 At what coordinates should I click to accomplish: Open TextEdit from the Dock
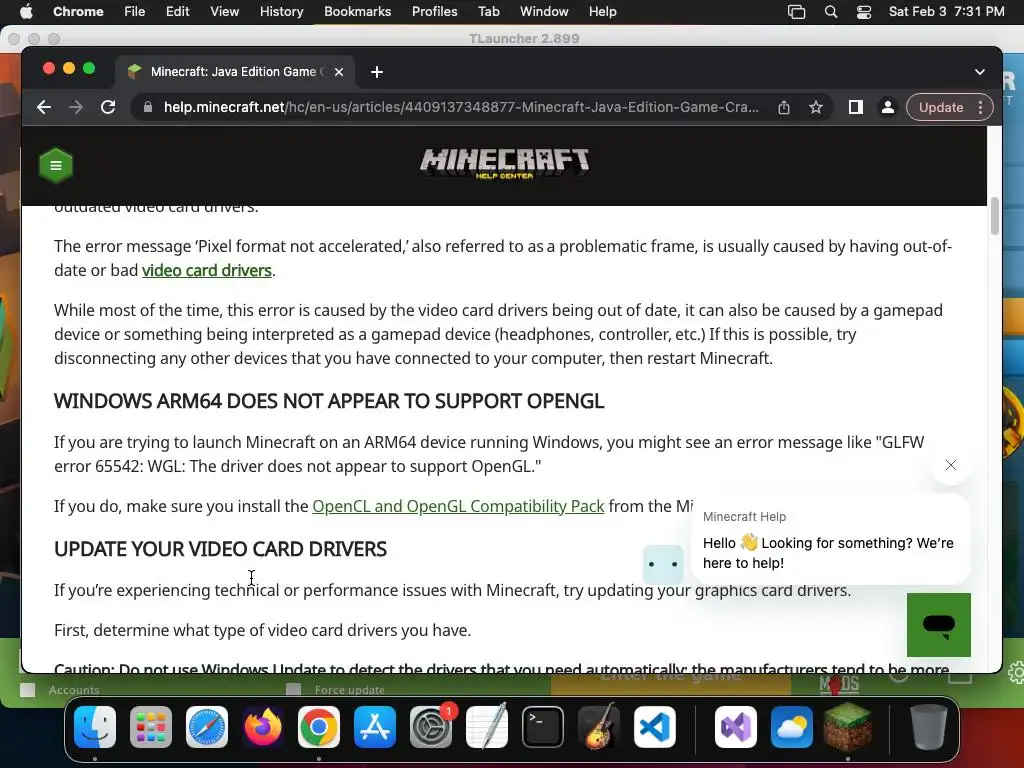(487, 726)
